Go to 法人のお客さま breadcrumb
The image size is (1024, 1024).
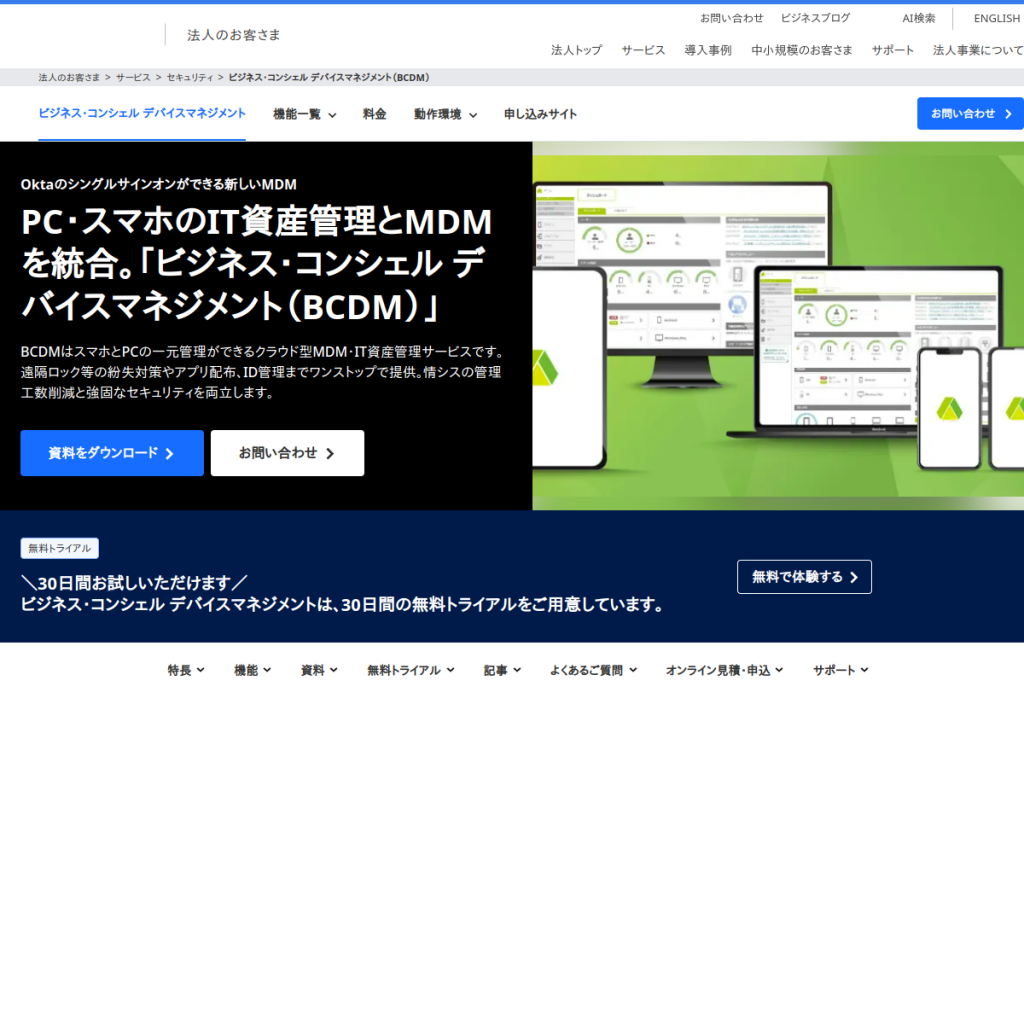point(69,78)
